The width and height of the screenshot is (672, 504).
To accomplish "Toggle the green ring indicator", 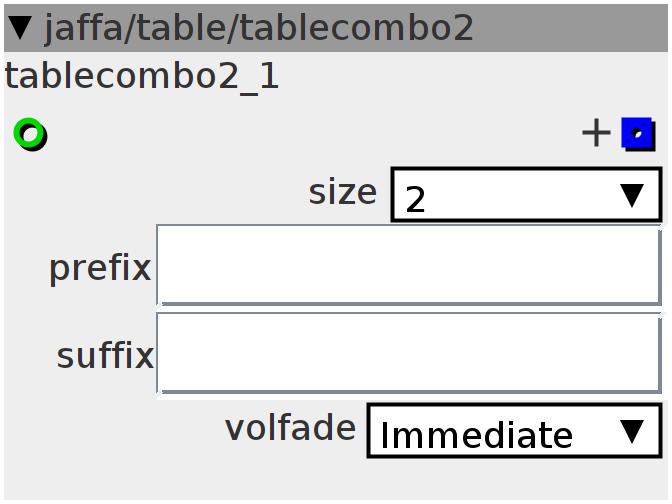I will [30, 134].
